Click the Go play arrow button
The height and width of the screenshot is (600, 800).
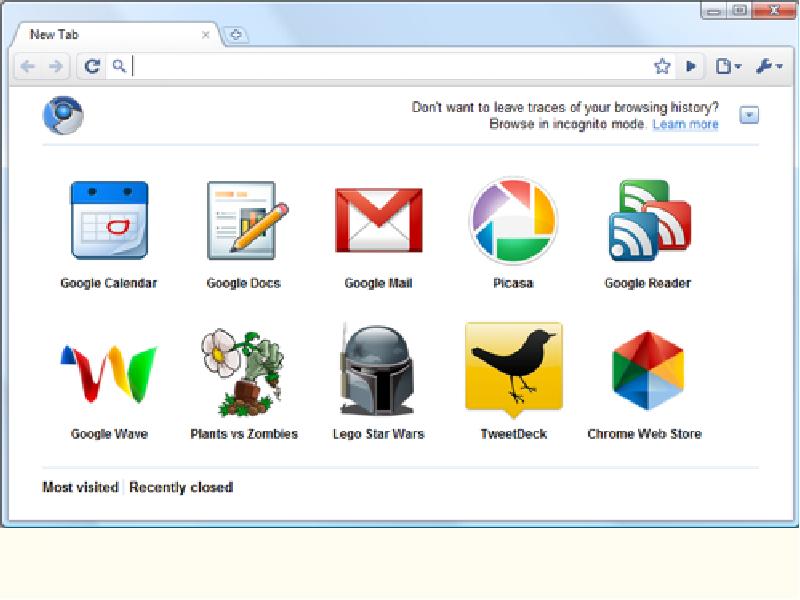pyautogui.click(x=691, y=66)
